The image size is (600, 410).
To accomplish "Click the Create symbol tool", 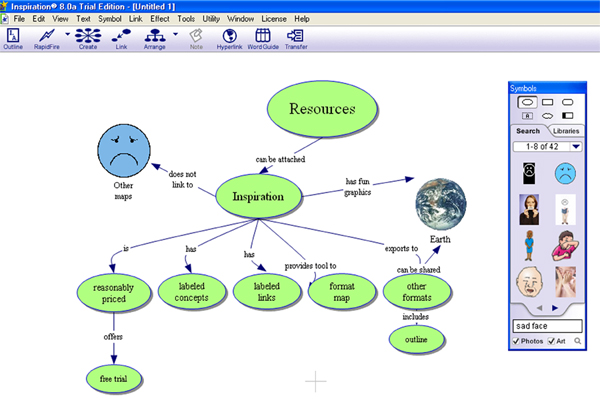I will click(89, 38).
